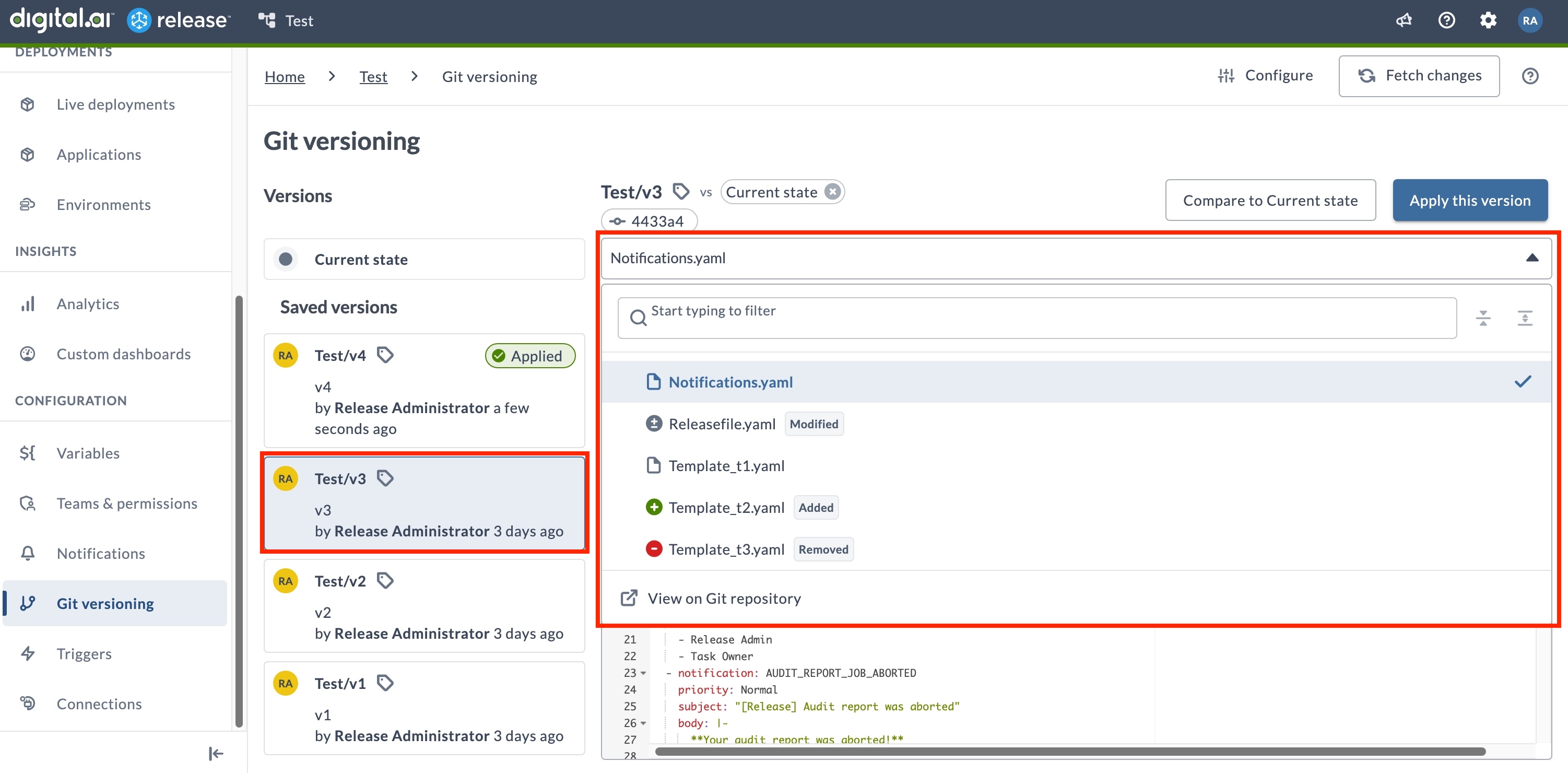Click the expand all files icon
Screen dimensions: 1568x773
click(1524, 318)
